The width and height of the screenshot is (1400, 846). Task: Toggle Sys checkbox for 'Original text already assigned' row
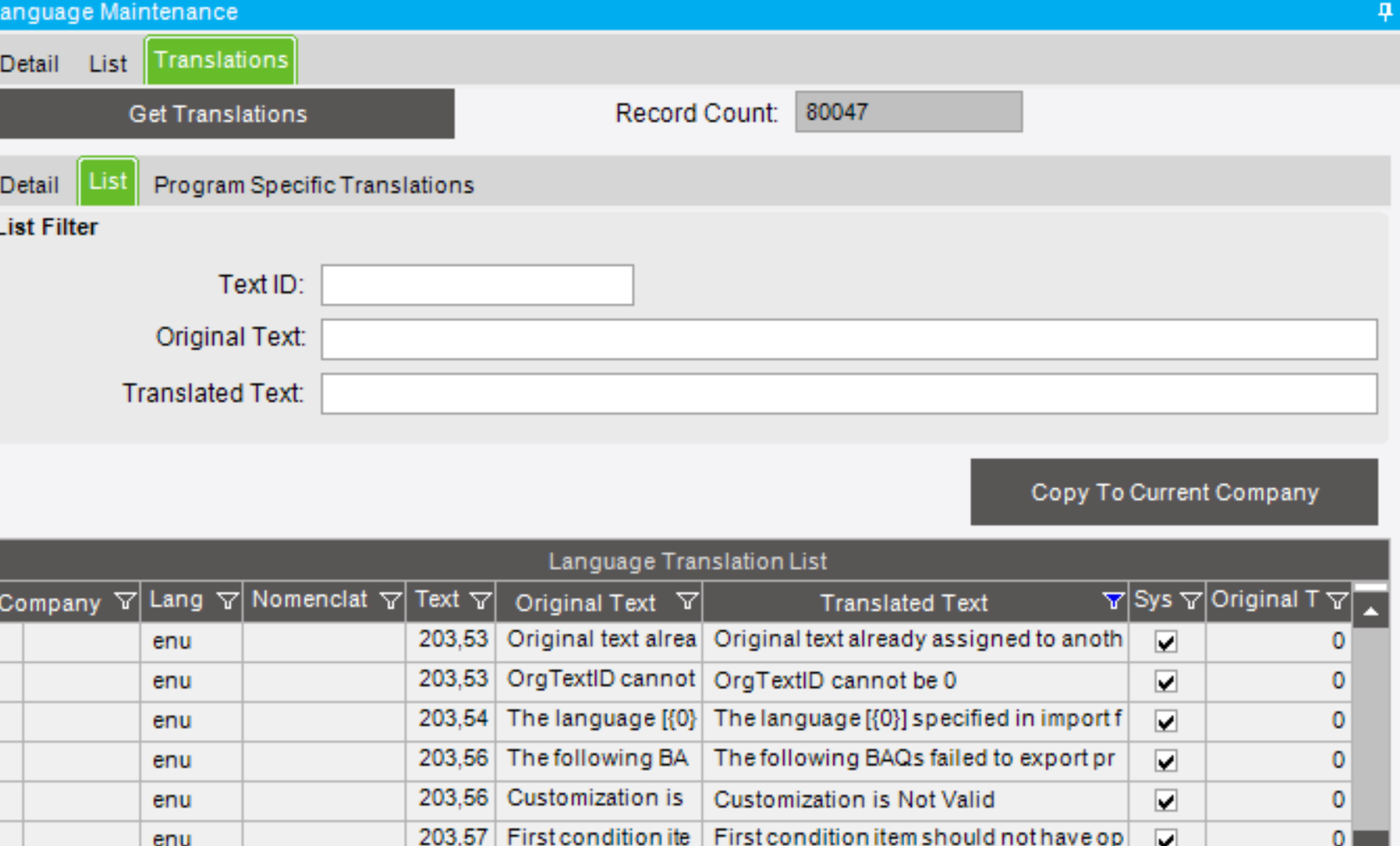[1166, 642]
